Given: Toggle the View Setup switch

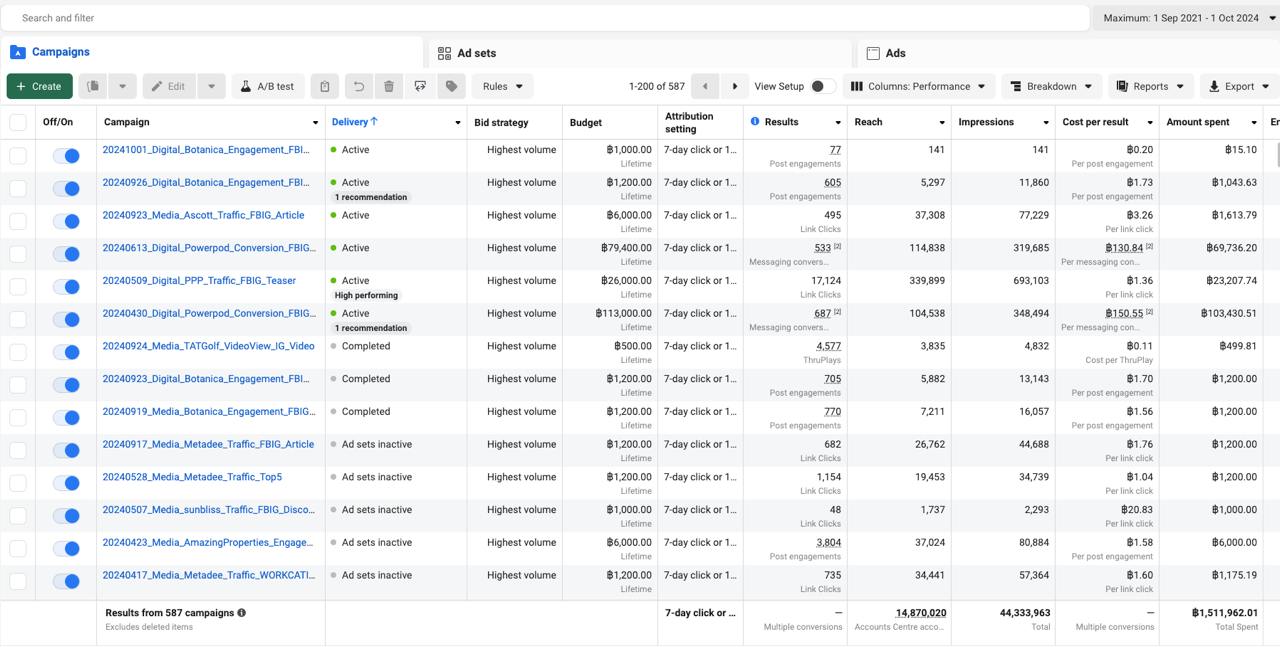Looking at the screenshot, I should tap(822, 86).
